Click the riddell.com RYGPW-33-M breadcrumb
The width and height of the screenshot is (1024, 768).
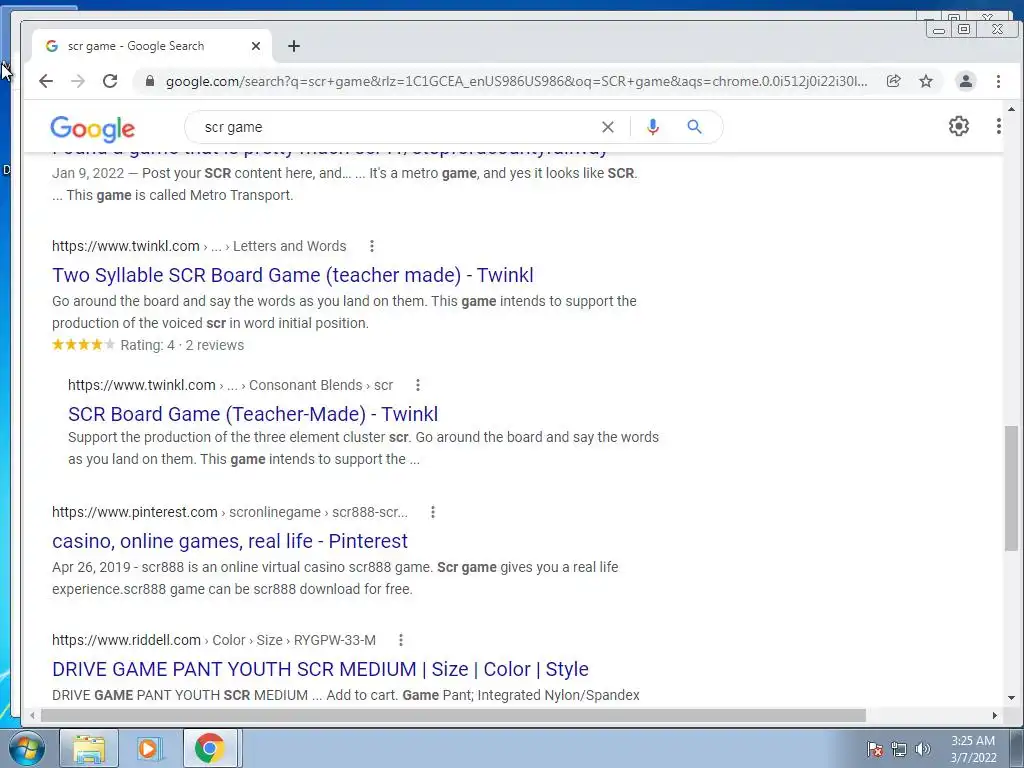pyautogui.click(x=214, y=640)
